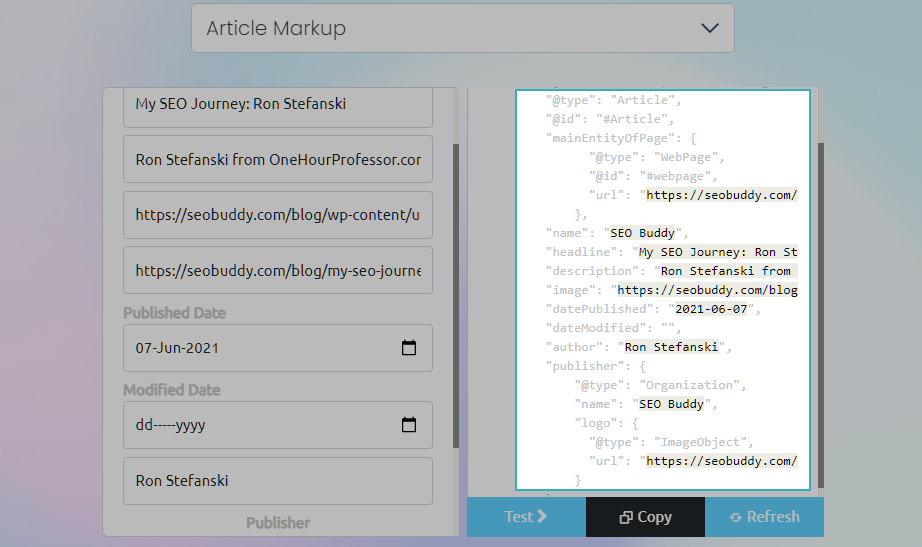The height and width of the screenshot is (547, 922).
Task: Click the 'Modified Date' label
Action: click(172, 390)
